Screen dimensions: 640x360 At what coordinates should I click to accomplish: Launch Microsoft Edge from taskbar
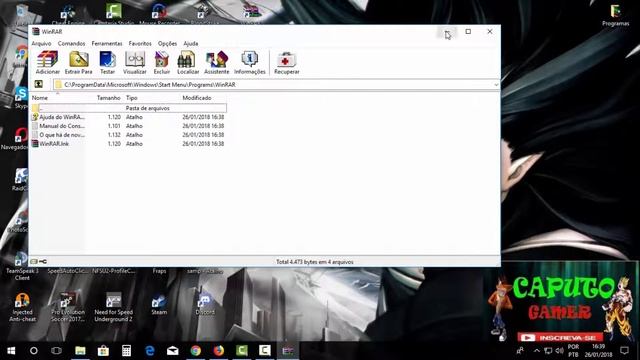pos(150,351)
